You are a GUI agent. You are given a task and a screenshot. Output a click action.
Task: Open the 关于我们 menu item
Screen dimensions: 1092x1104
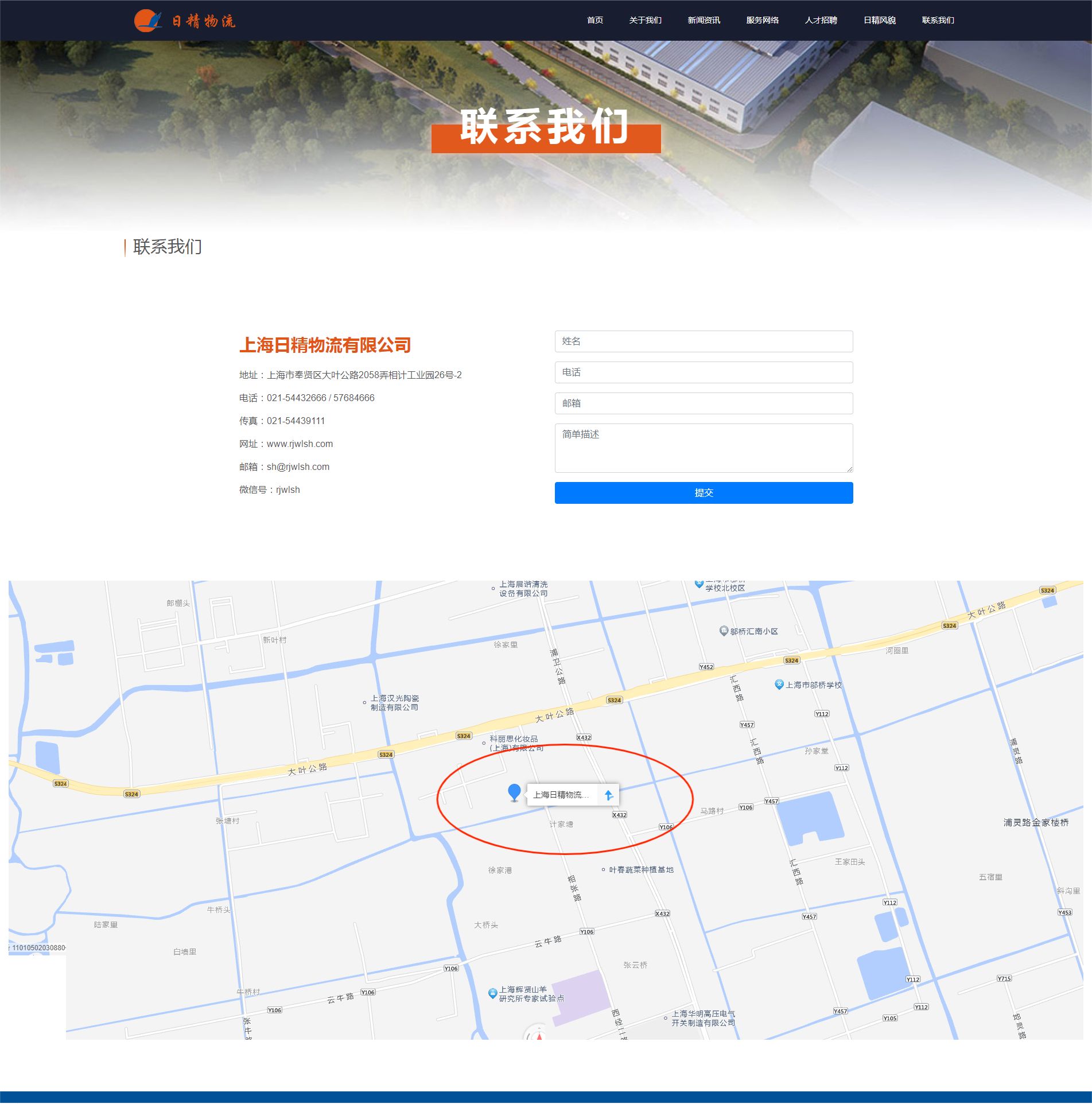click(x=645, y=20)
